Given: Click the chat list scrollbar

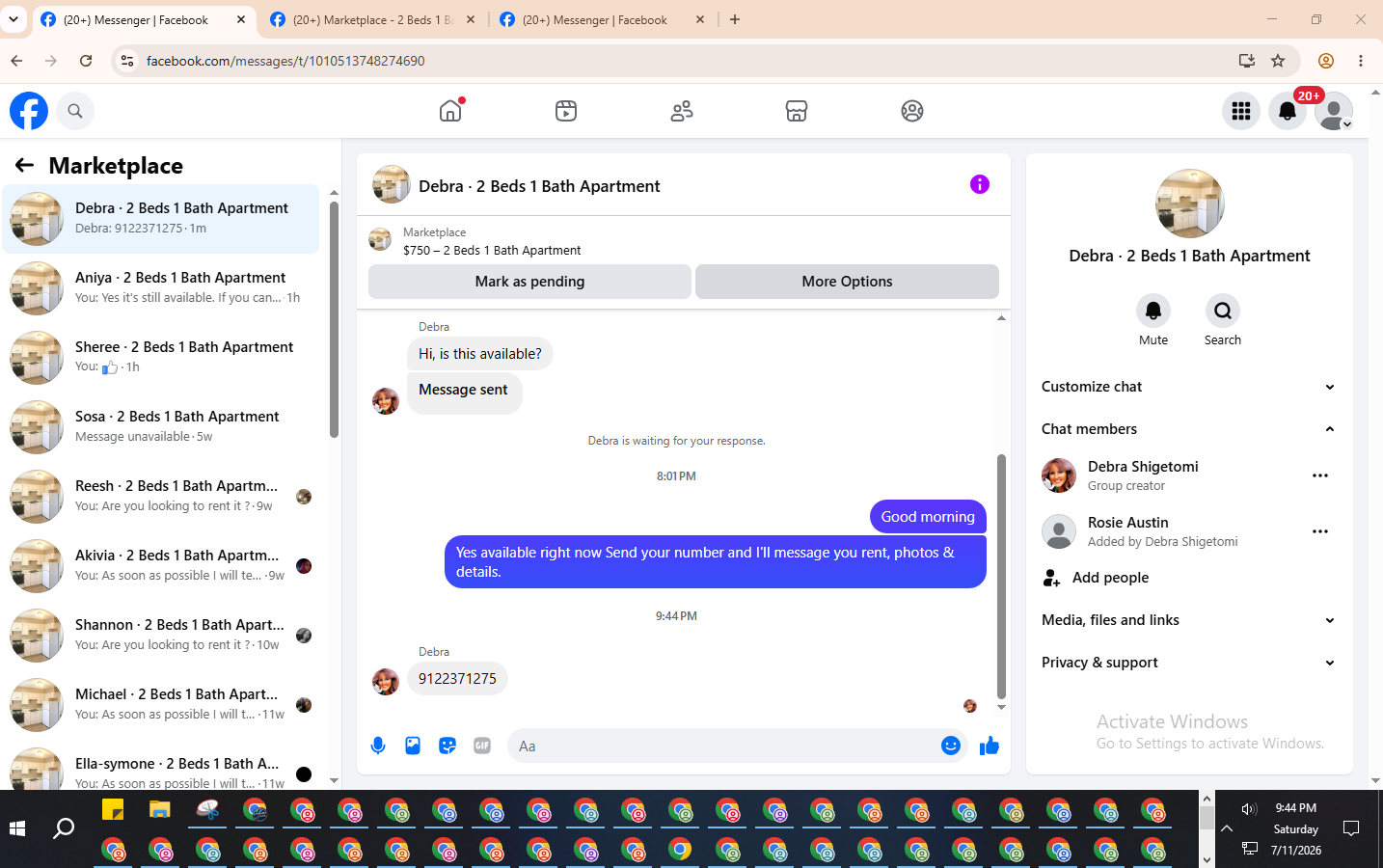Looking at the screenshot, I should (334, 318).
